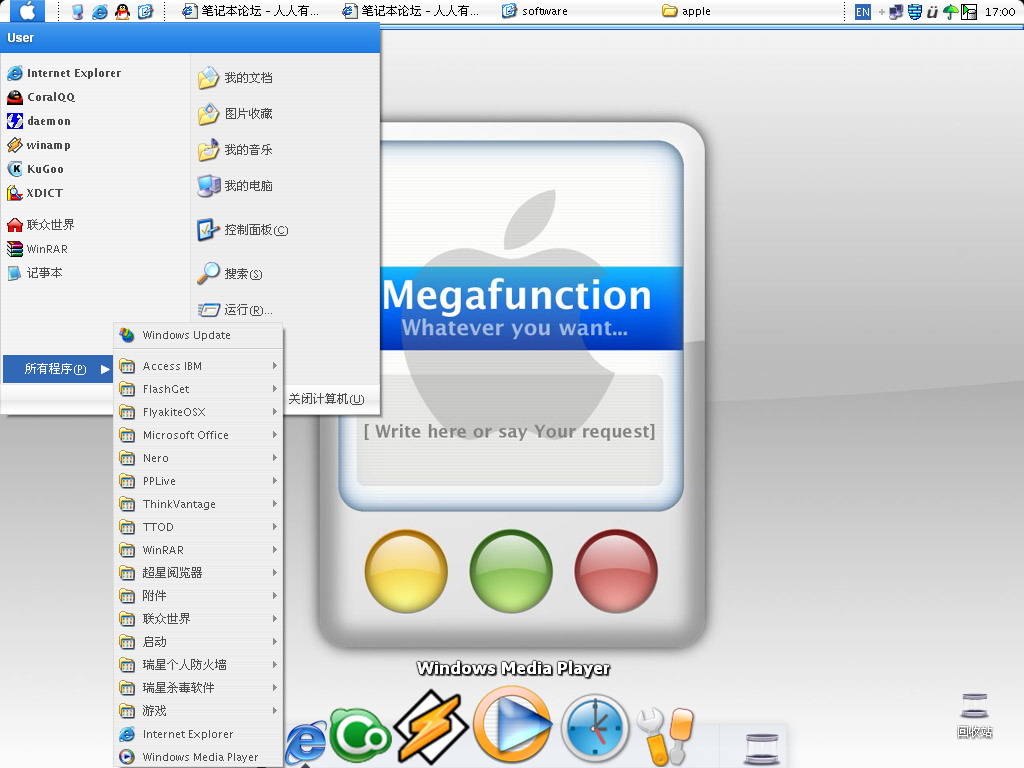Expand the 游戏 submenu arrow
Screen dimensions: 1024x768
pyautogui.click(x=275, y=711)
